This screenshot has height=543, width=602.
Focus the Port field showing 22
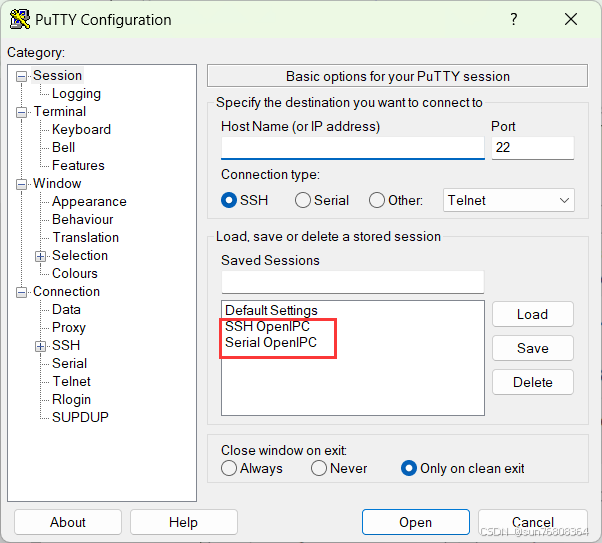(533, 148)
